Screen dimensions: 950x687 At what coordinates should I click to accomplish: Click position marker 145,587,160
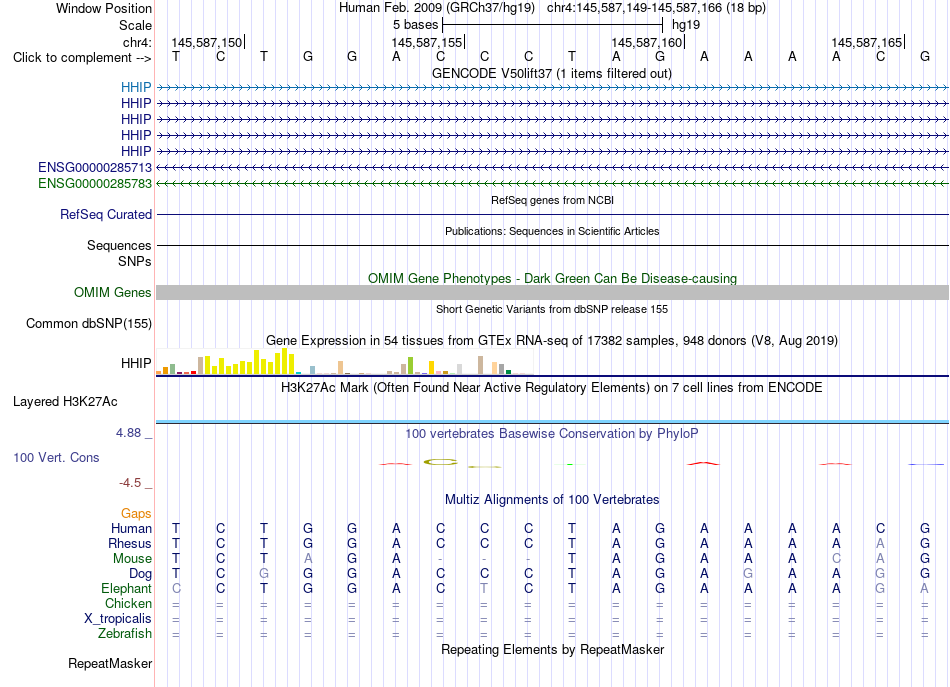click(x=646, y=42)
